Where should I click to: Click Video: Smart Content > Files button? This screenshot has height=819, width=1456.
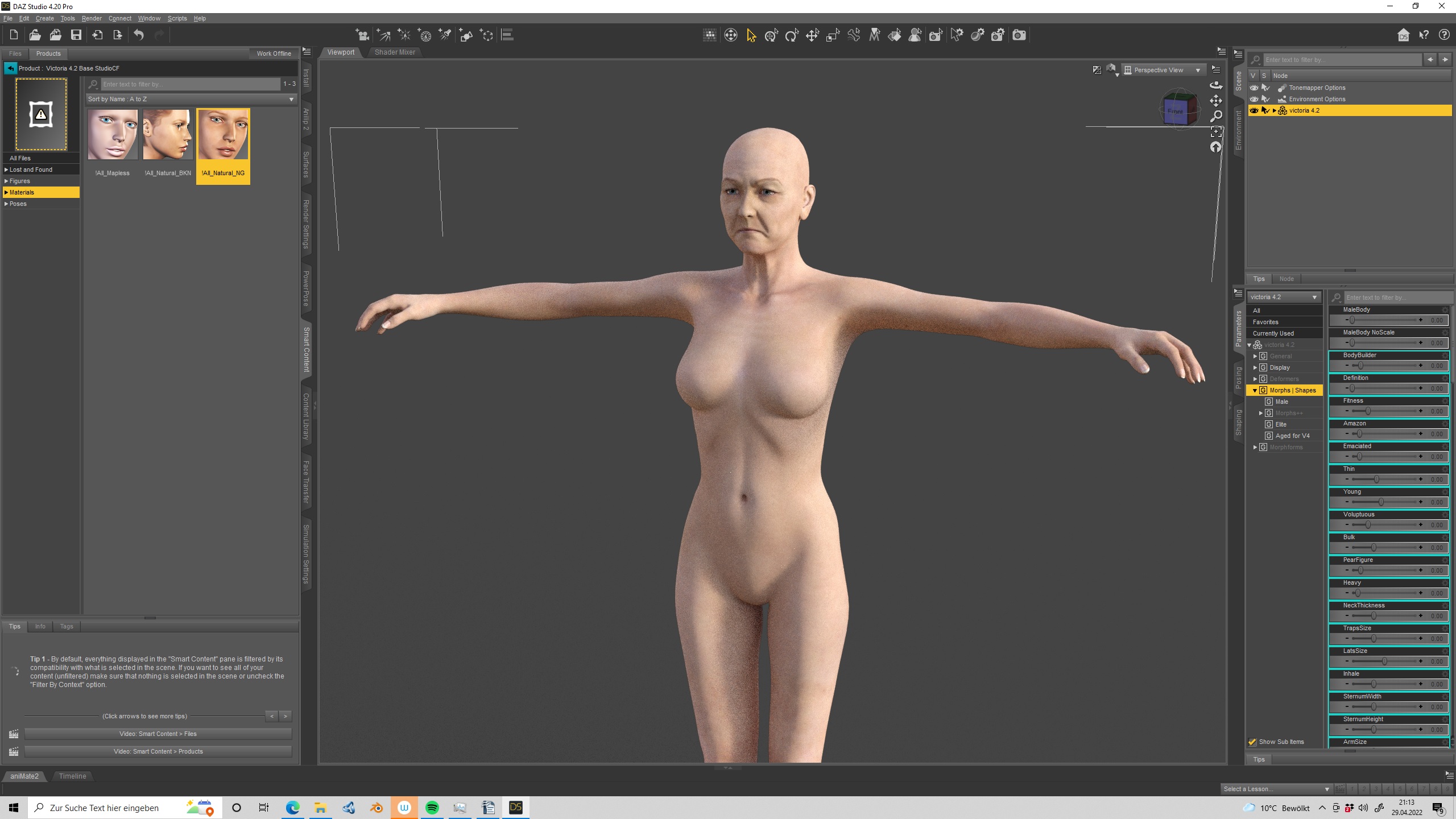[158, 734]
